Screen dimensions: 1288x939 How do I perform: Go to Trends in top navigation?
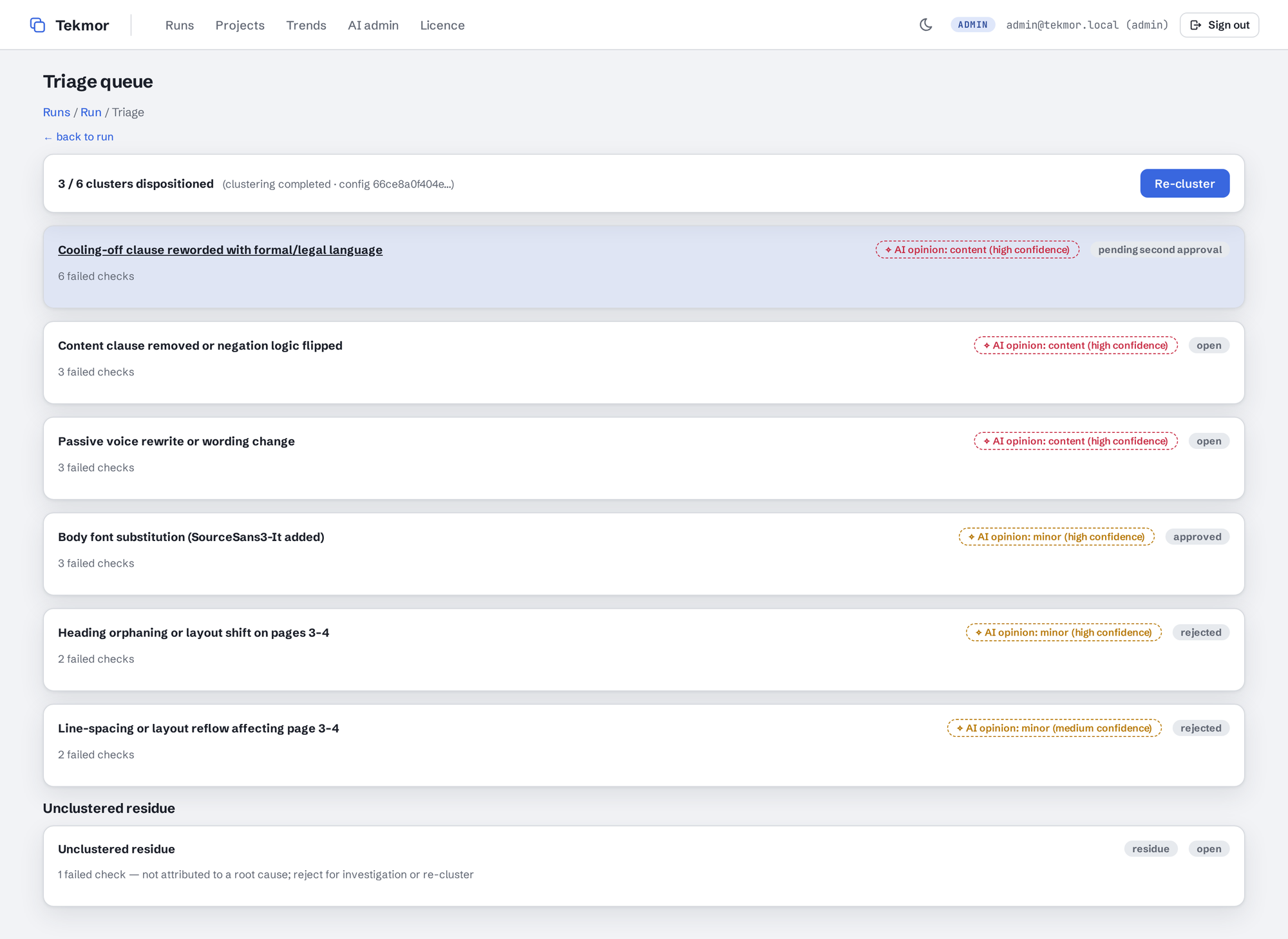tap(307, 25)
